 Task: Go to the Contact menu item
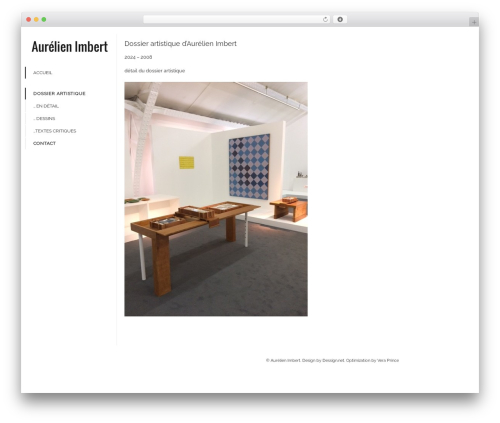44,143
